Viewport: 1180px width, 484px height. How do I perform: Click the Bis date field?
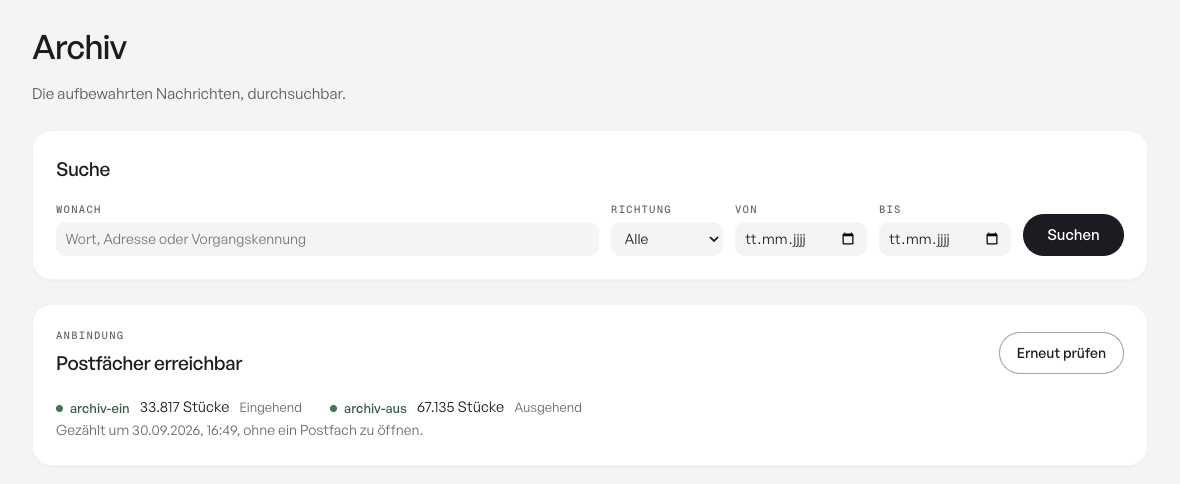coord(944,239)
